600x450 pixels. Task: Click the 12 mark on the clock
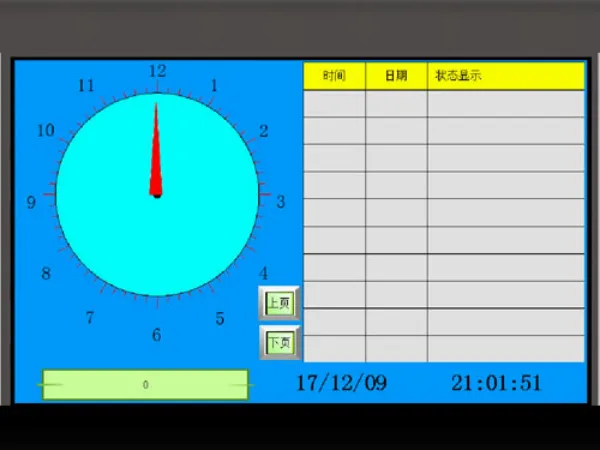tap(157, 71)
